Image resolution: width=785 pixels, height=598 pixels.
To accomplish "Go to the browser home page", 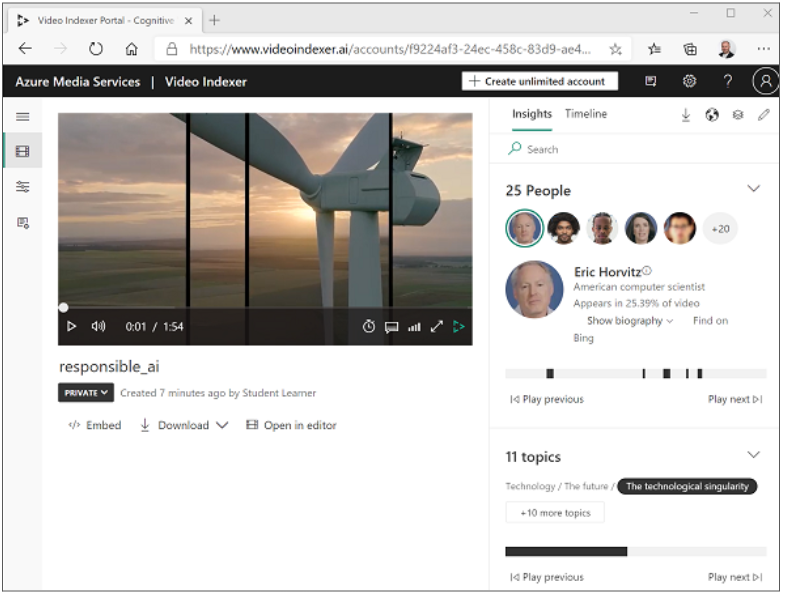I will (x=132, y=49).
